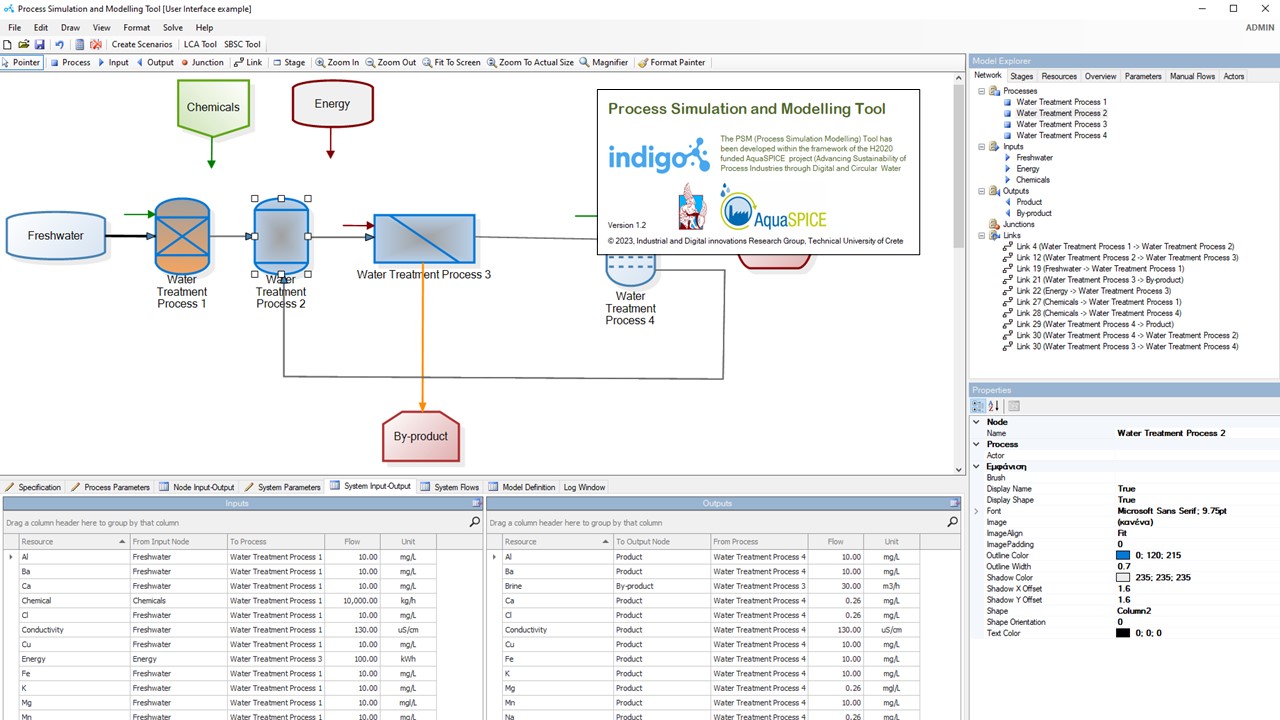Open the File menu

coord(14,28)
